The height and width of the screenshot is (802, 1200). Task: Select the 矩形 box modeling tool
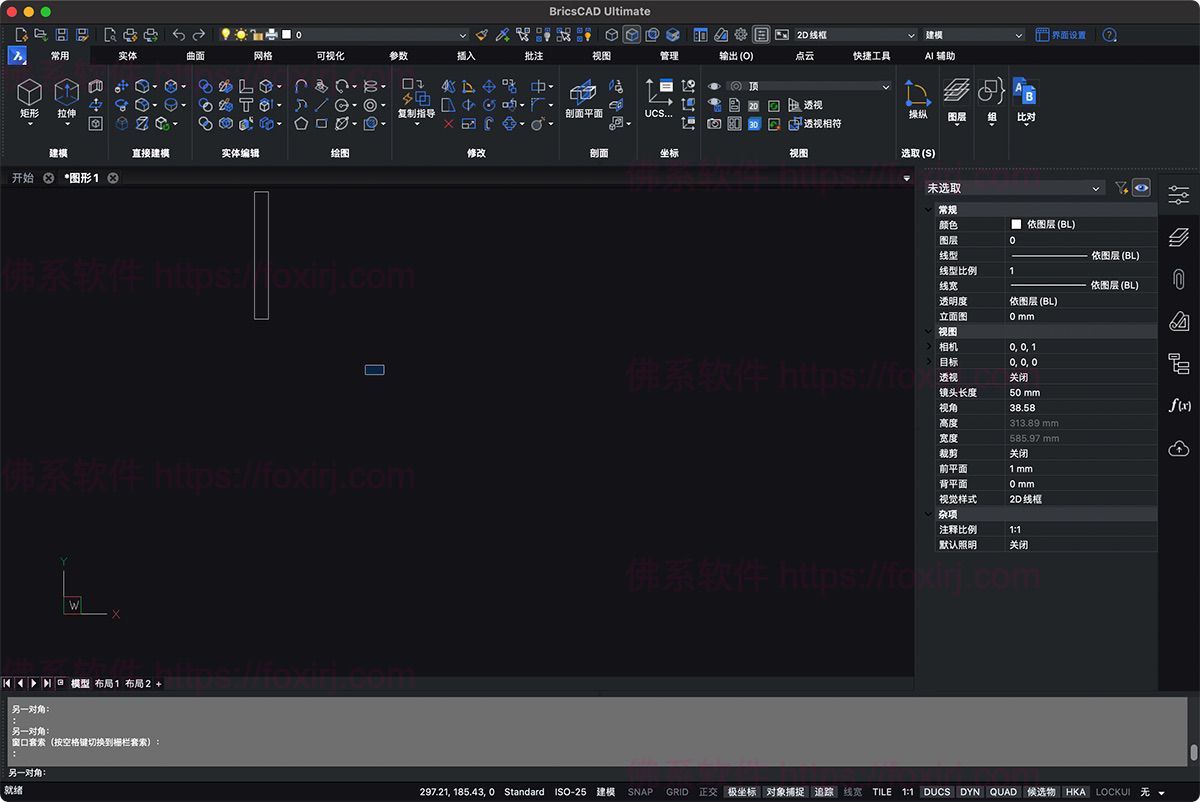tap(29, 95)
